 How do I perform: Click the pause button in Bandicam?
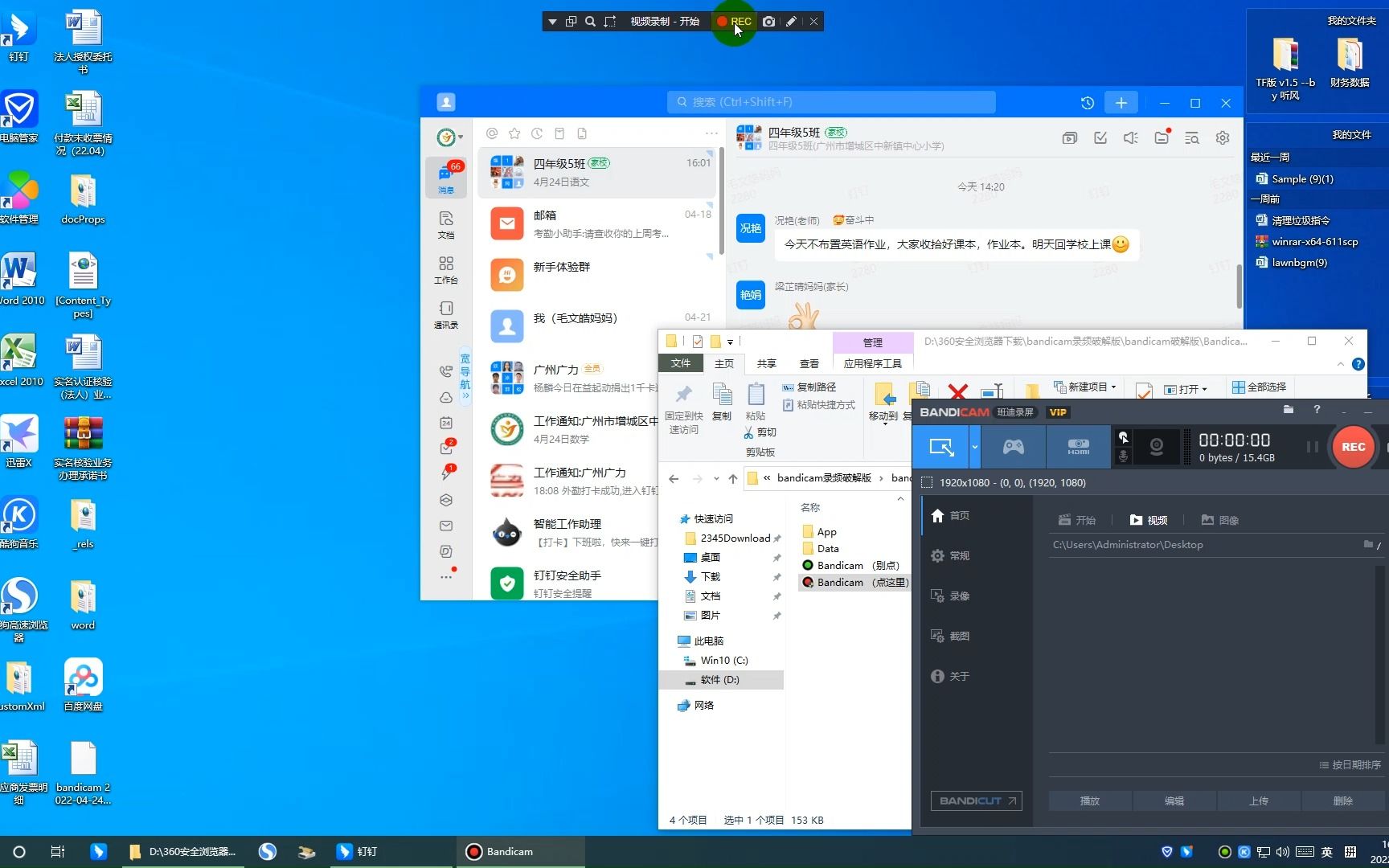(1312, 447)
